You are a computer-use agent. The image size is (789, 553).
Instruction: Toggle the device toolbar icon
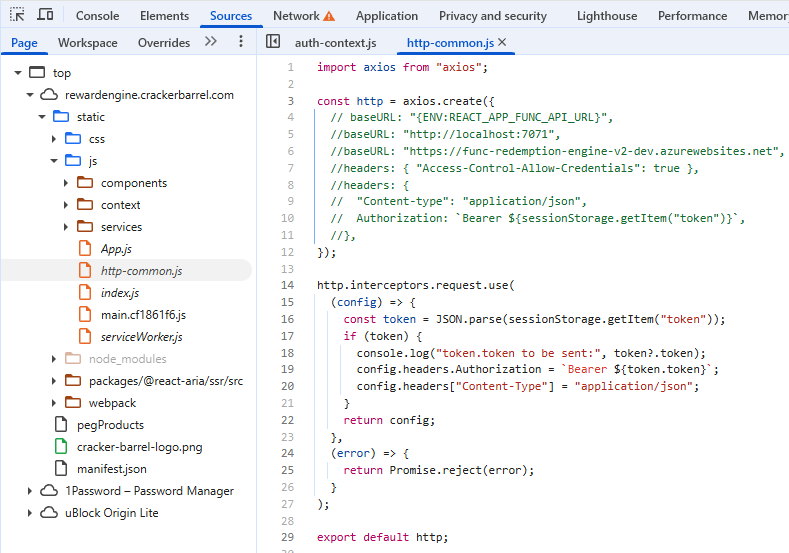point(45,16)
